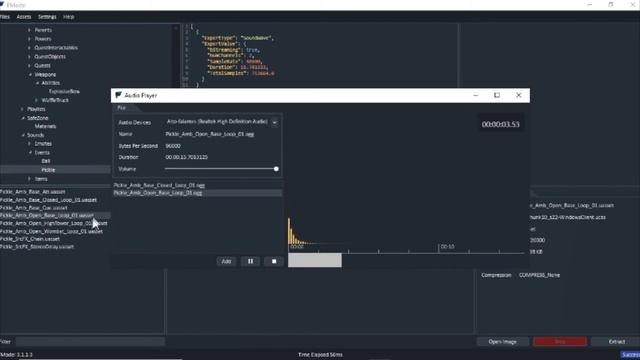Click the Open Image button
Screen dimensions: 640x360
(502, 342)
